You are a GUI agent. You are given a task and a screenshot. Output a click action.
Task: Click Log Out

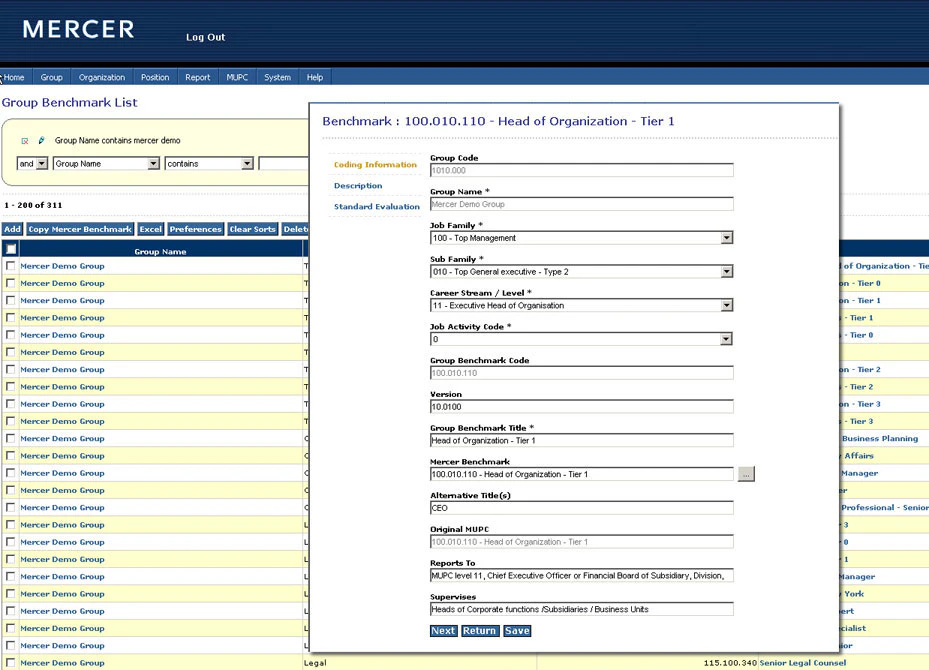pos(204,37)
